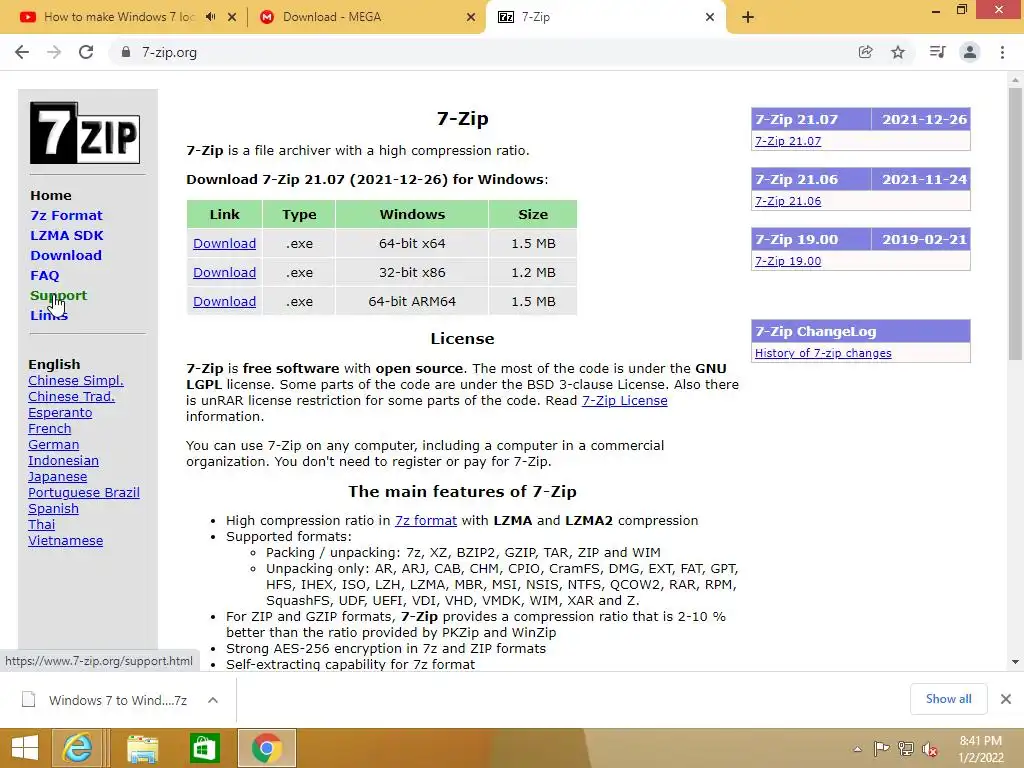Open Download sidebar menu item

coord(66,255)
